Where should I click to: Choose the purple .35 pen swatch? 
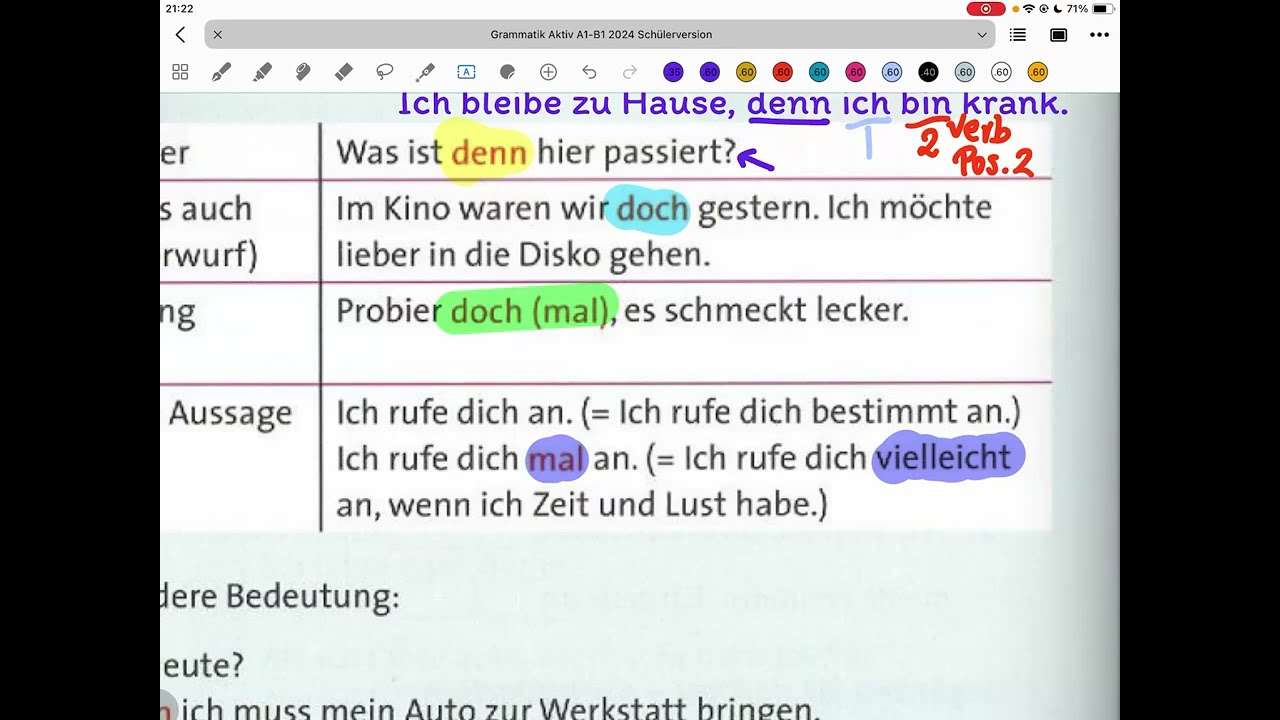tap(673, 72)
